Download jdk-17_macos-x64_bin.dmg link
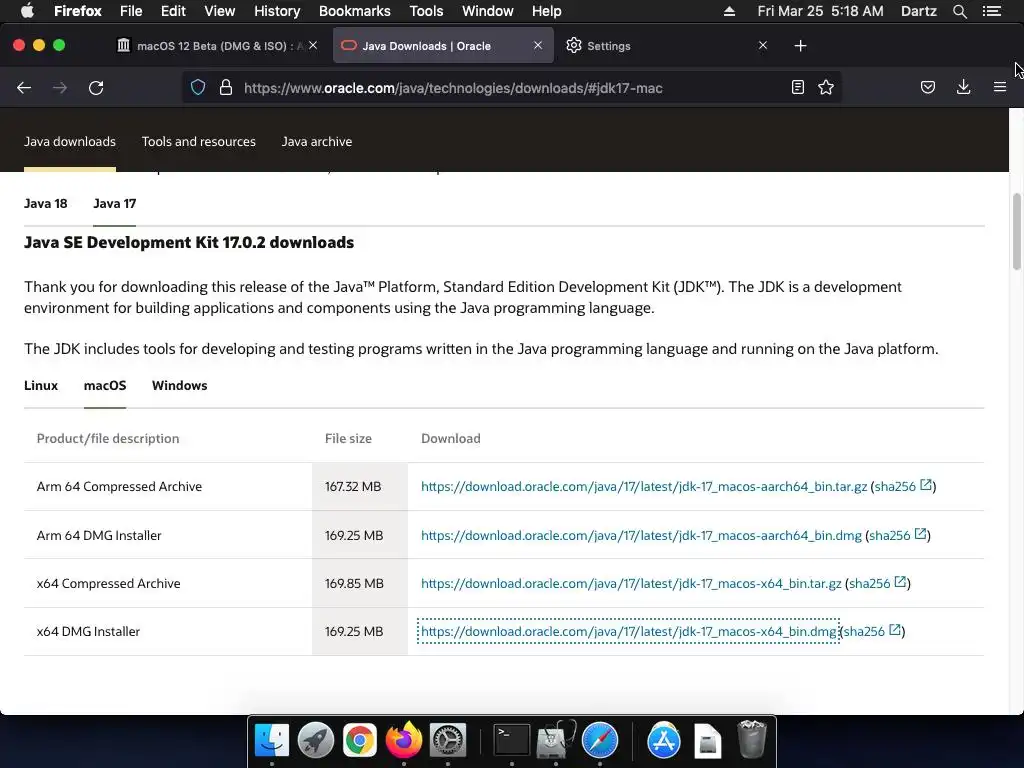Image resolution: width=1024 pixels, height=768 pixels. point(628,632)
